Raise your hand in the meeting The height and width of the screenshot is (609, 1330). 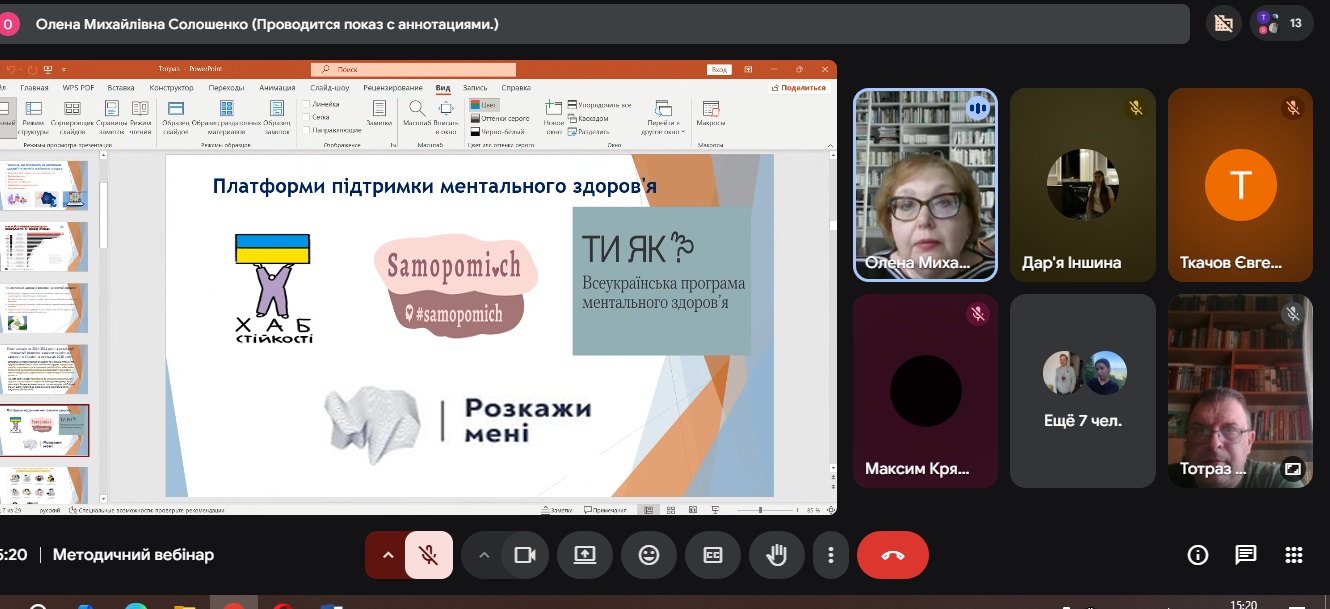(x=777, y=555)
